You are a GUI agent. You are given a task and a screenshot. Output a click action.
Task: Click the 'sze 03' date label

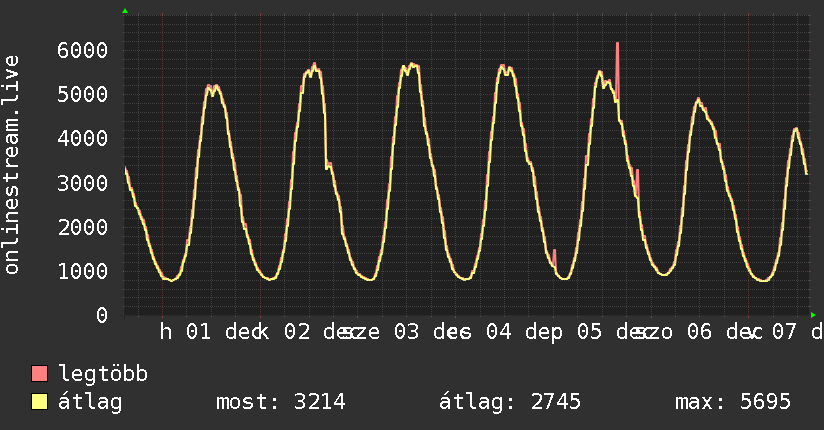click(381, 333)
